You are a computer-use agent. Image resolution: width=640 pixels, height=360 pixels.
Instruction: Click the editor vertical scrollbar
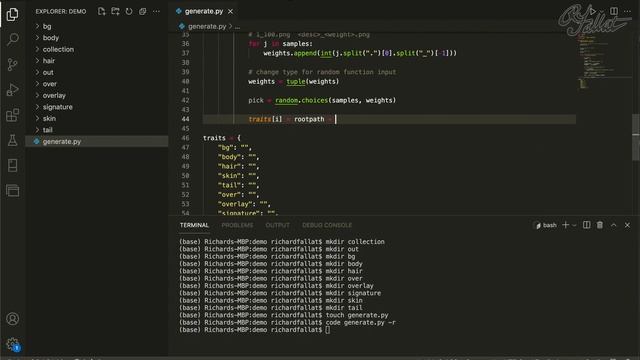pyautogui.click(x=636, y=137)
